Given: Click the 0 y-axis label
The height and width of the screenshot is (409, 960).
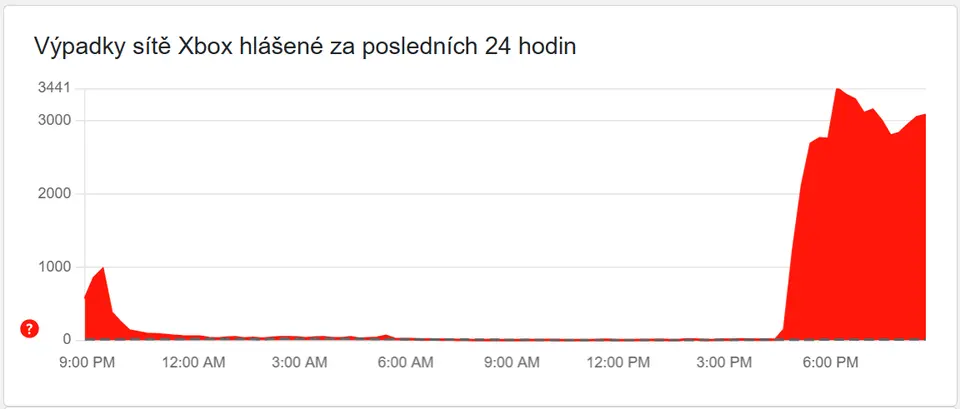Looking at the screenshot, I should [x=65, y=340].
